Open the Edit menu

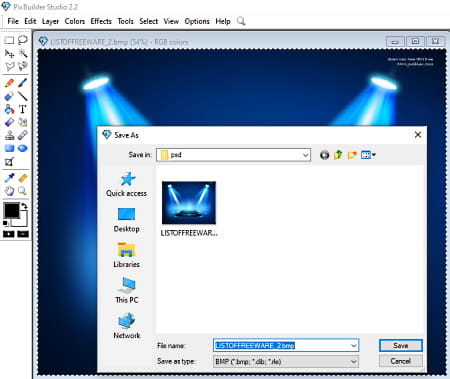[x=30, y=21]
